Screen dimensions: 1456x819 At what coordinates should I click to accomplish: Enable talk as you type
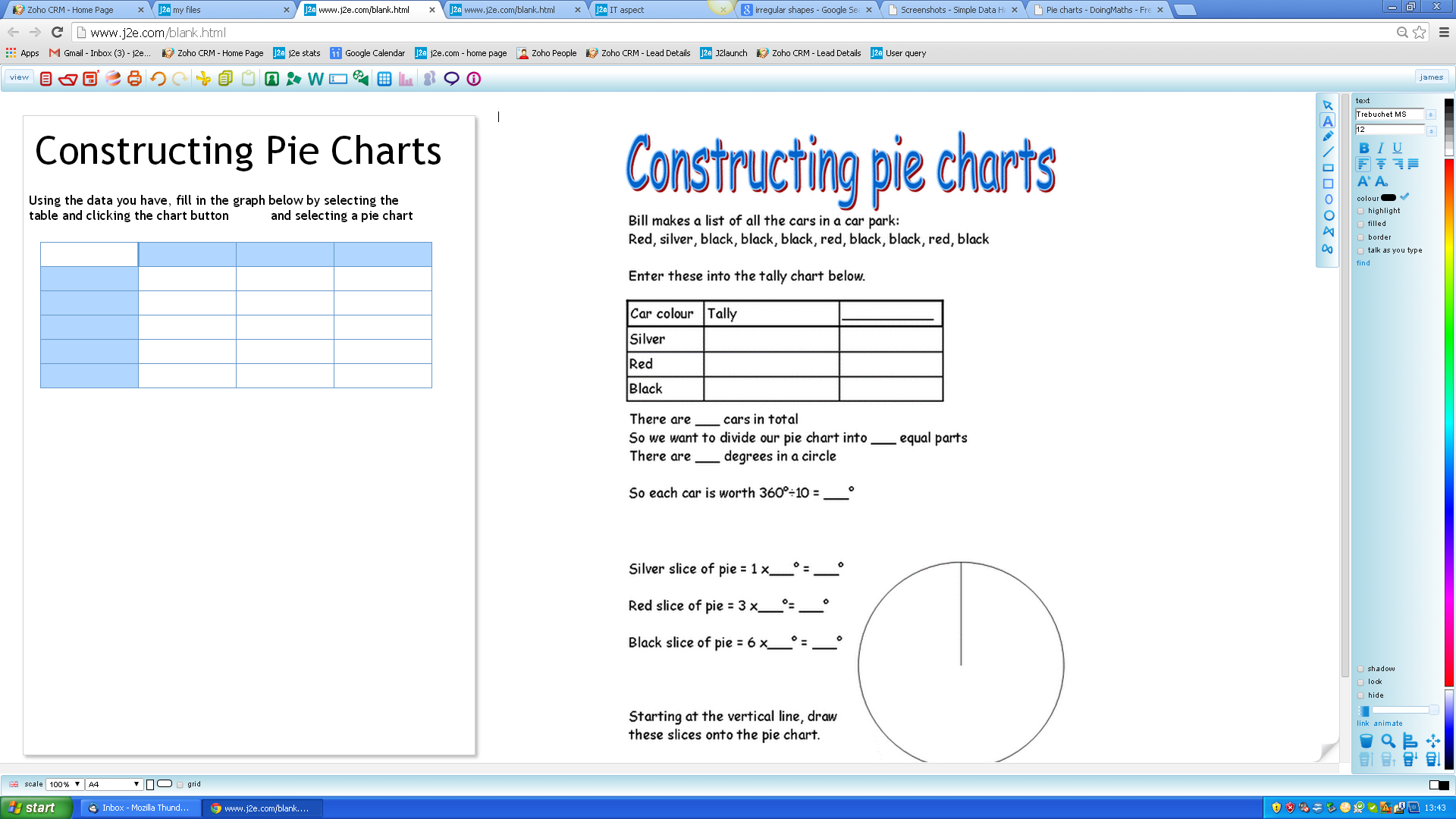[1360, 250]
